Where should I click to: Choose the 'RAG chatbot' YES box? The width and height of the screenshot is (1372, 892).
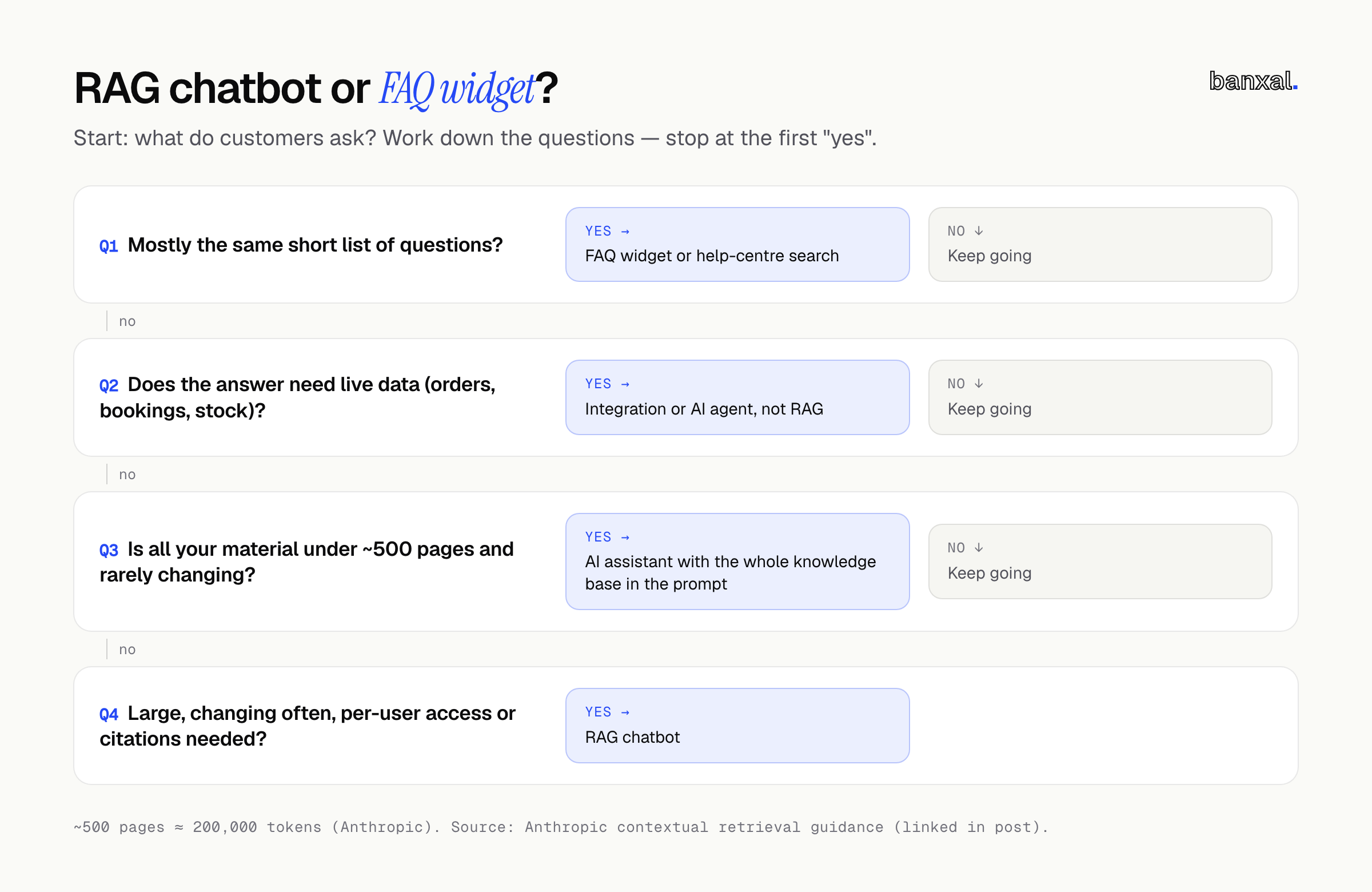coord(737,726)
